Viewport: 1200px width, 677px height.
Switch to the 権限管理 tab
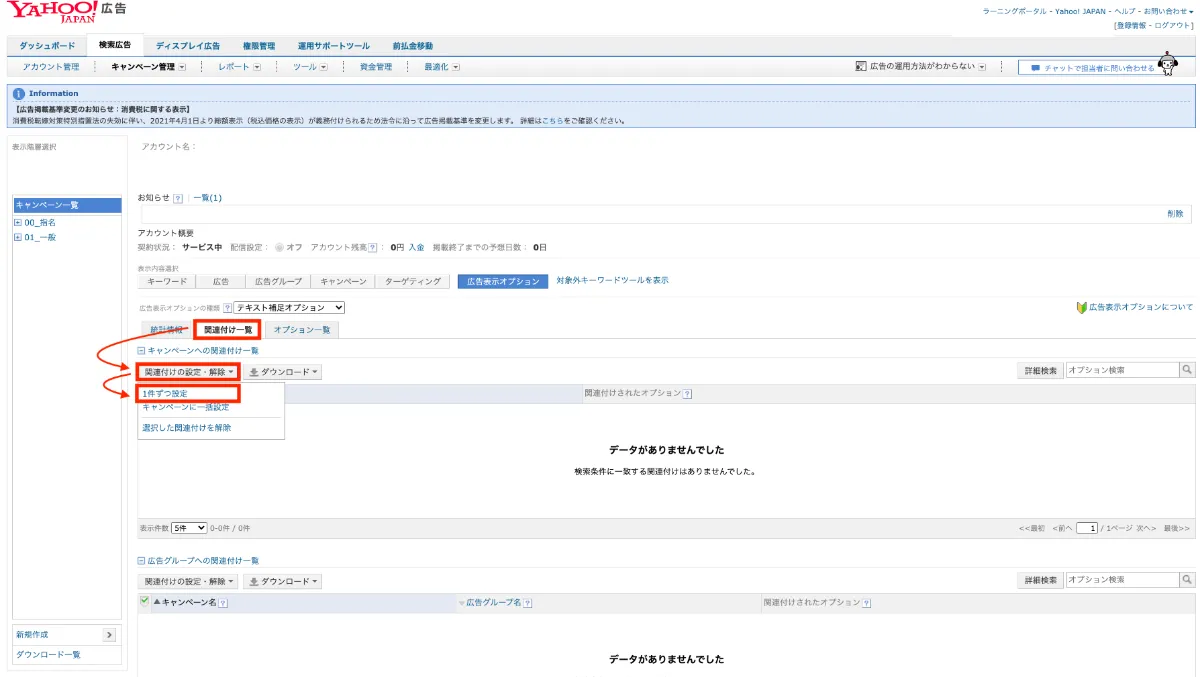pyautogui.click(x=258, y=46)
